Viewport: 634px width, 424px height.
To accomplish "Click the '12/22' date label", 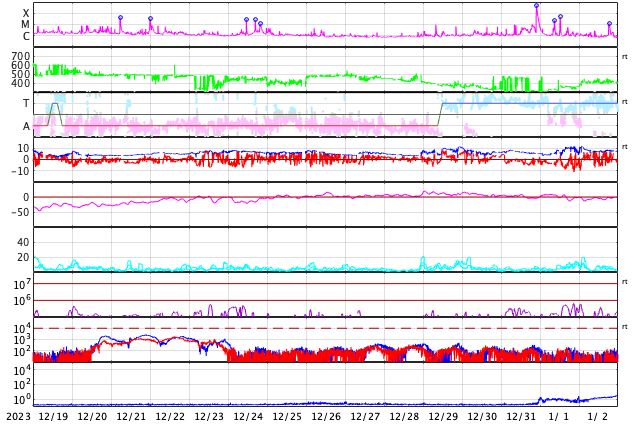I will (x=170, y=417).
